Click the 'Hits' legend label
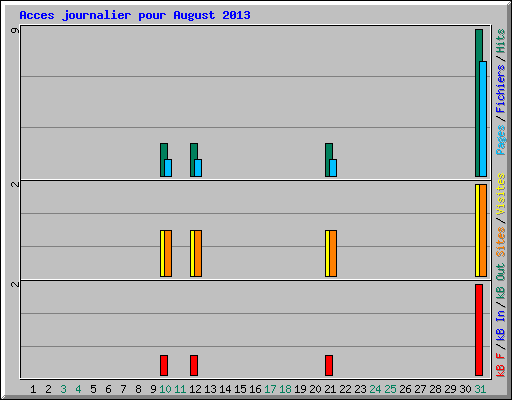512x400 pixels. click(501, 41)
